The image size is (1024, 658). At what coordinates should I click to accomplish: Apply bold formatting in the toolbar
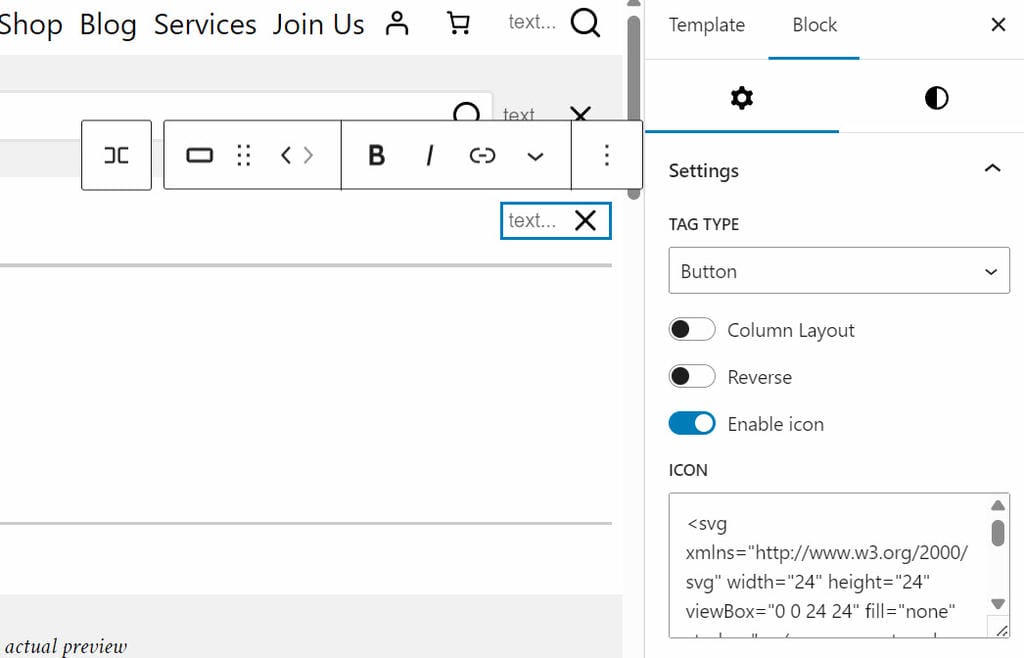click(376, 155)
